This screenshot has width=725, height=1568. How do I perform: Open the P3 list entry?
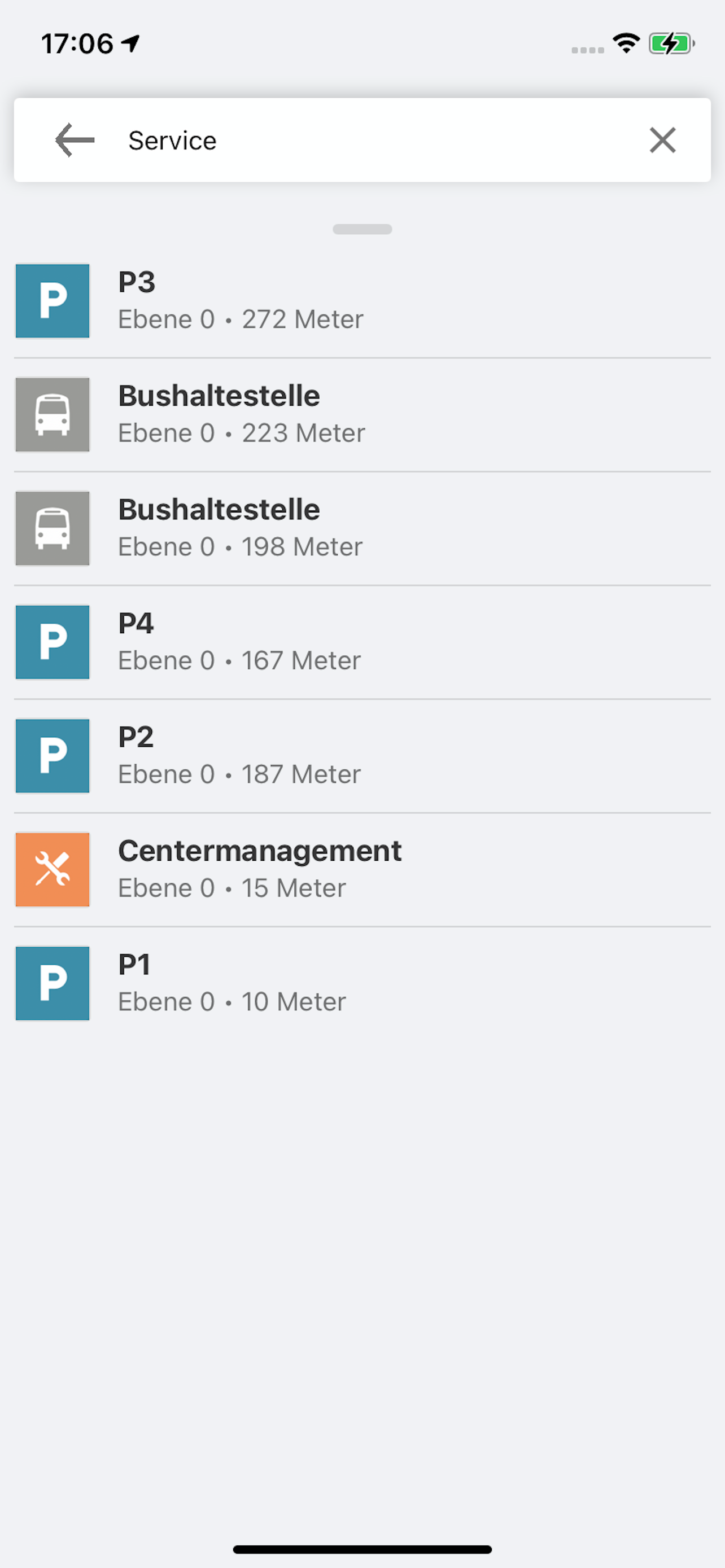point(362,301)
